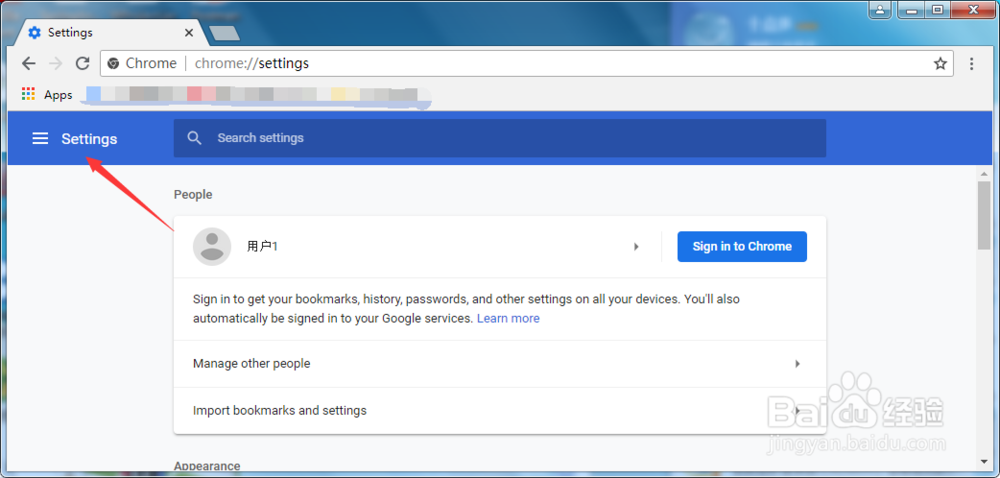Open the Settings hamburger menu

[40, 138]
